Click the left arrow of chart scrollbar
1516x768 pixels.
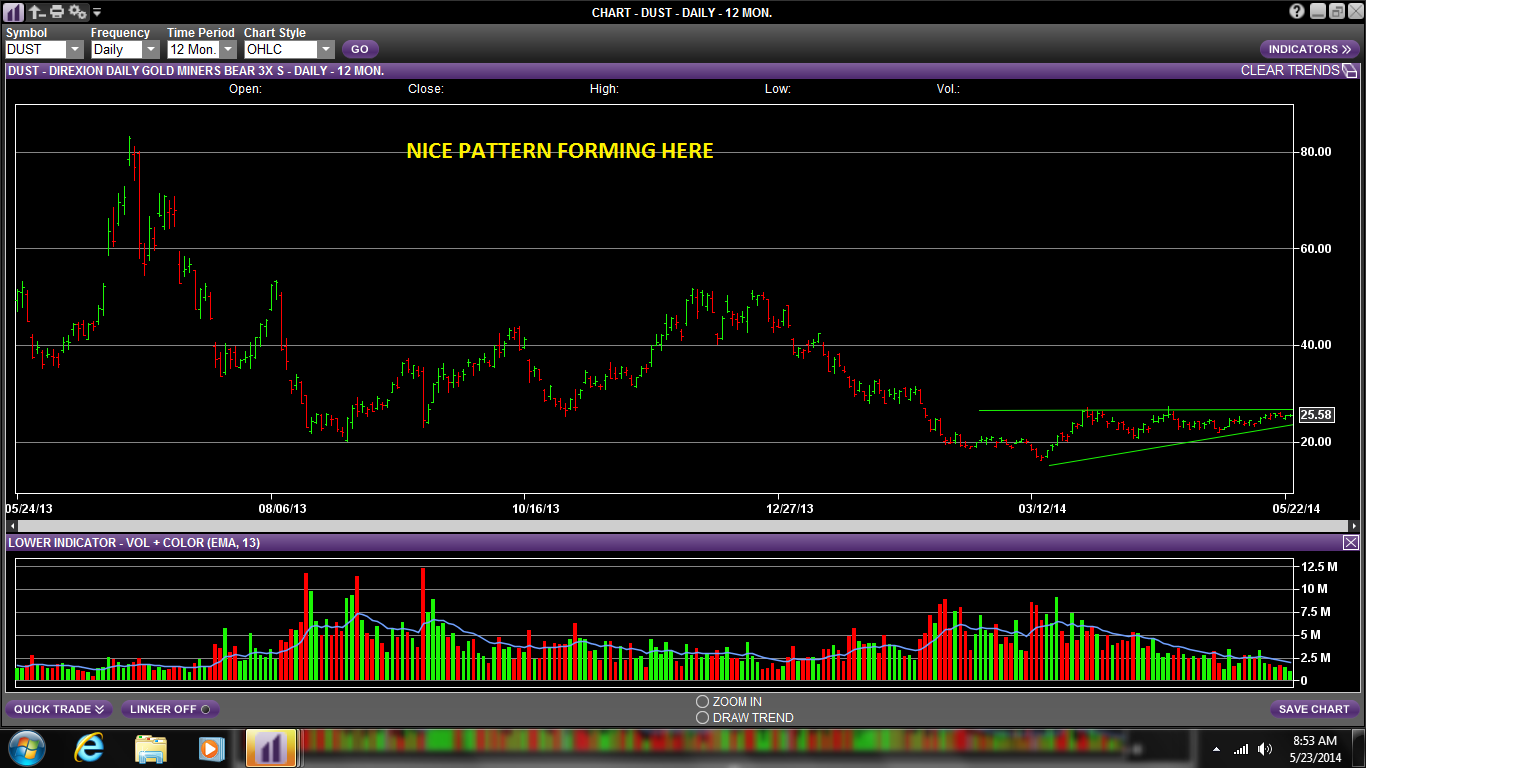[12, 526]
